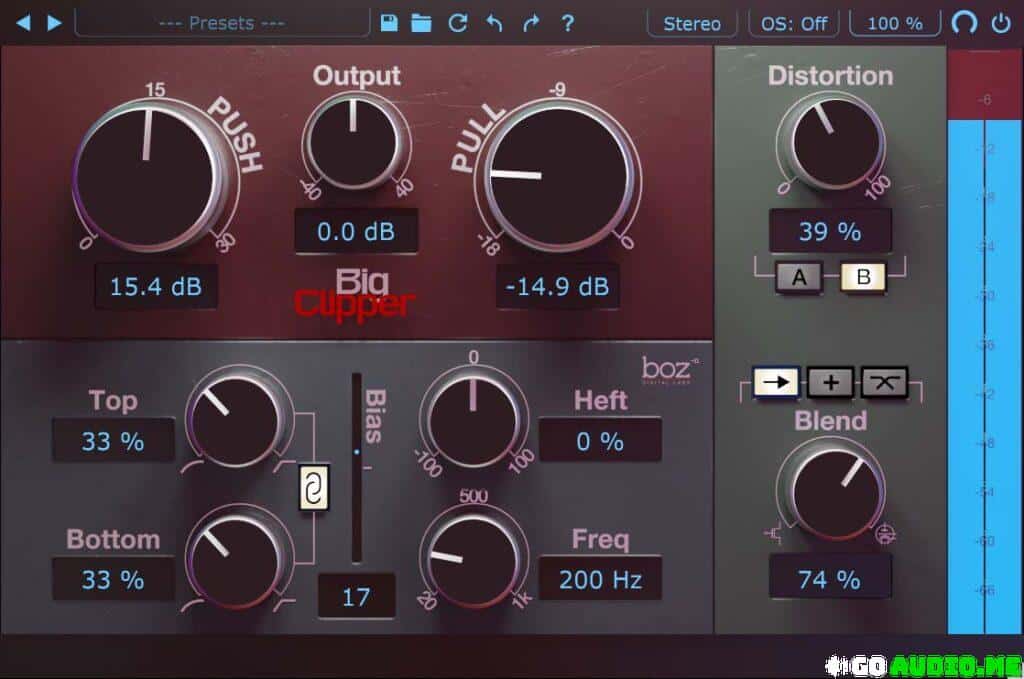The height and width of the screenshot is (679, 1024).
Task: Open the OS: Off oversampling dropdown
Action: (x=793, y=24)
